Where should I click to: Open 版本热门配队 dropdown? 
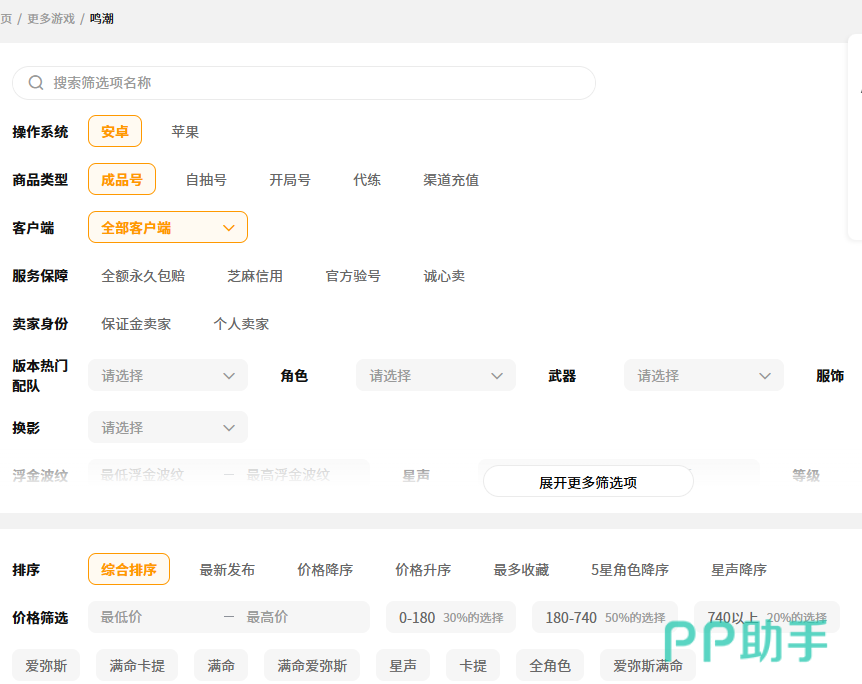click(x=168, y=376)
